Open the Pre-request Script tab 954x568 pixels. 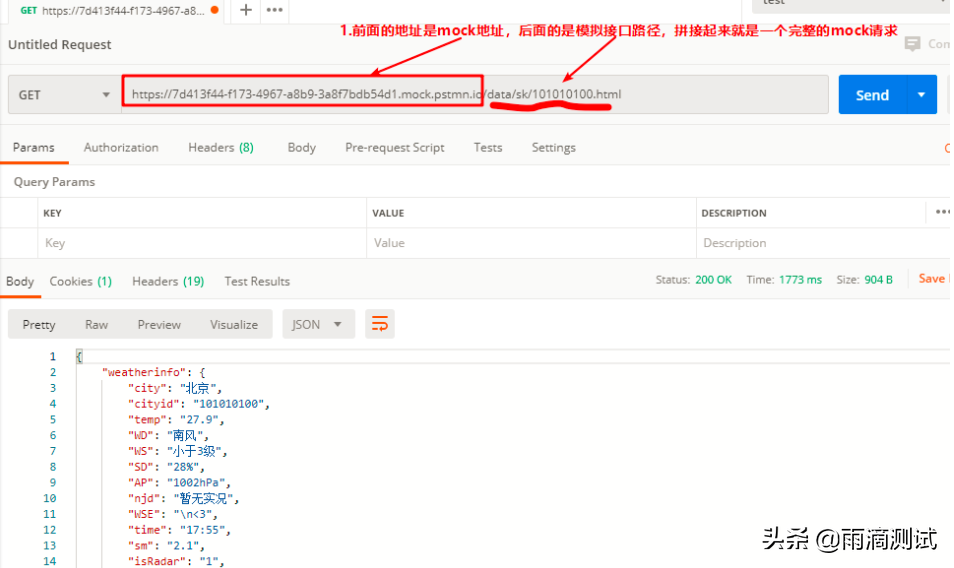(394, 147)
